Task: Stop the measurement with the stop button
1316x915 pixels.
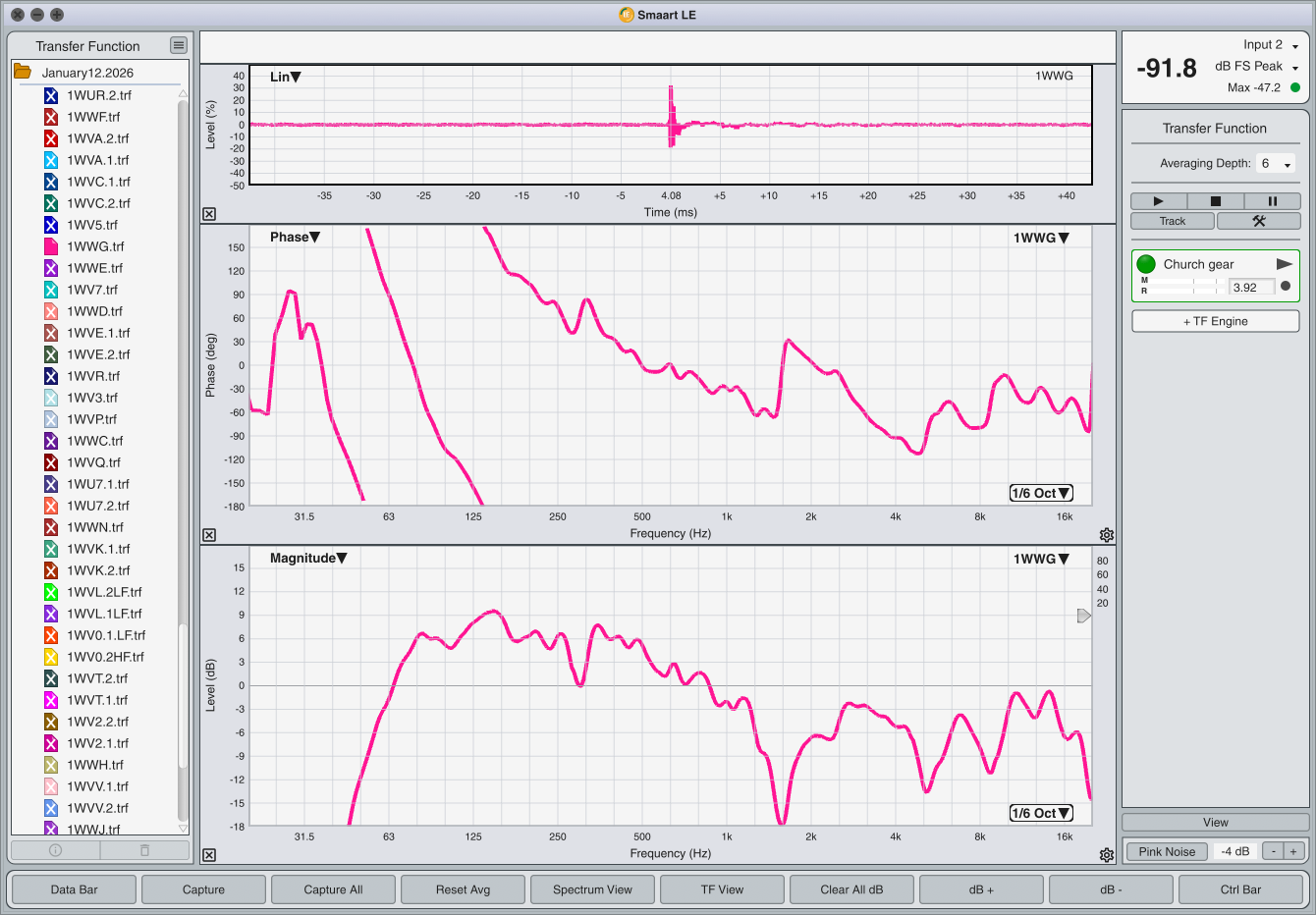Action: pyautogui.click(x=1215, y=201)
